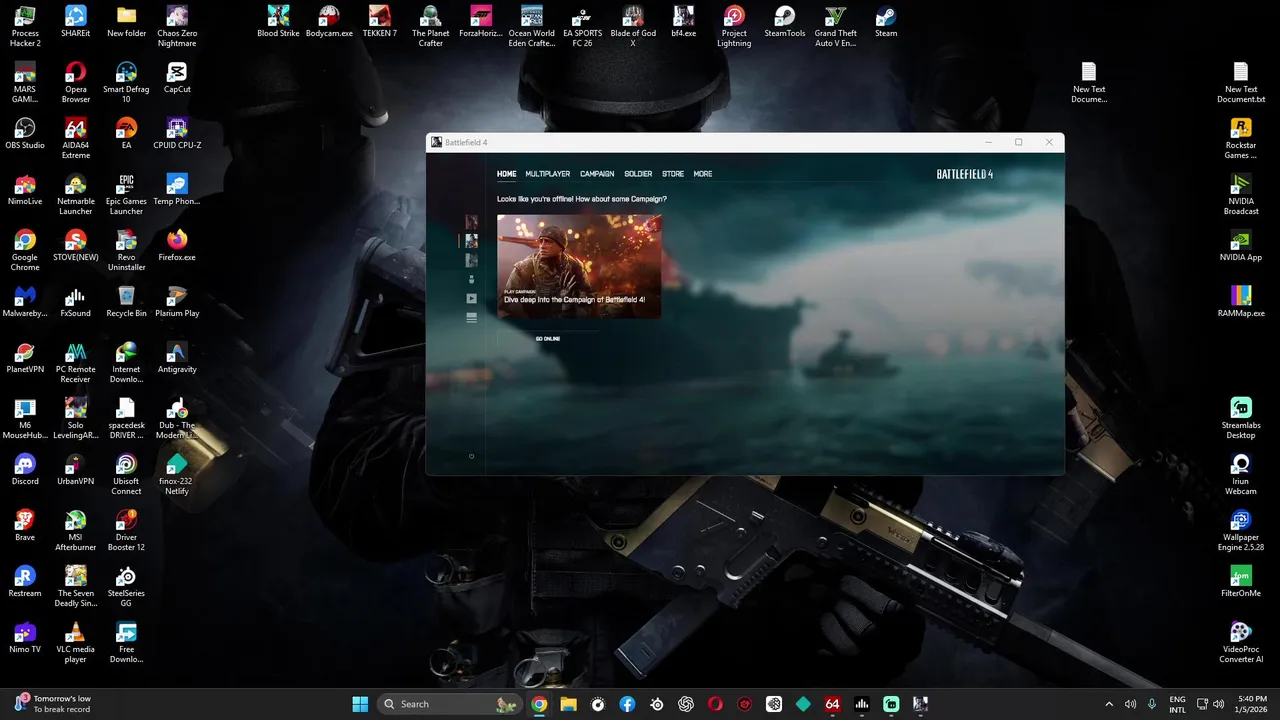Select the SteamTools desktop icon

coord(785,22)
